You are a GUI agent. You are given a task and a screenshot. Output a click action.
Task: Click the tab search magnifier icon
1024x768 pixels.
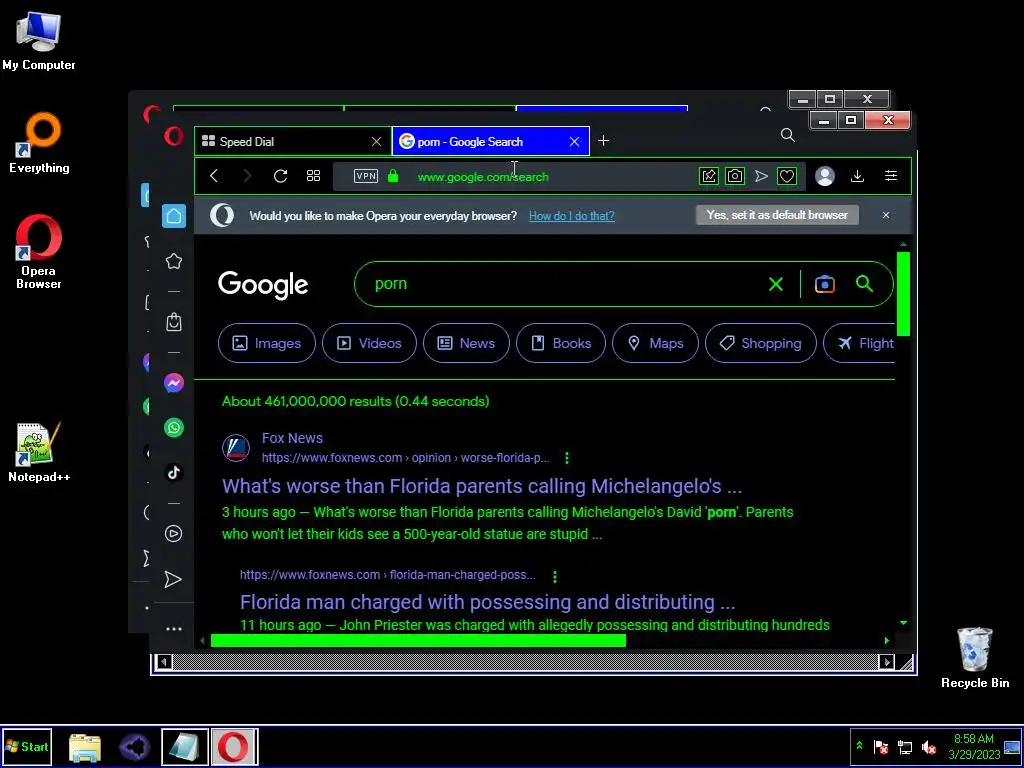[788, 135]
